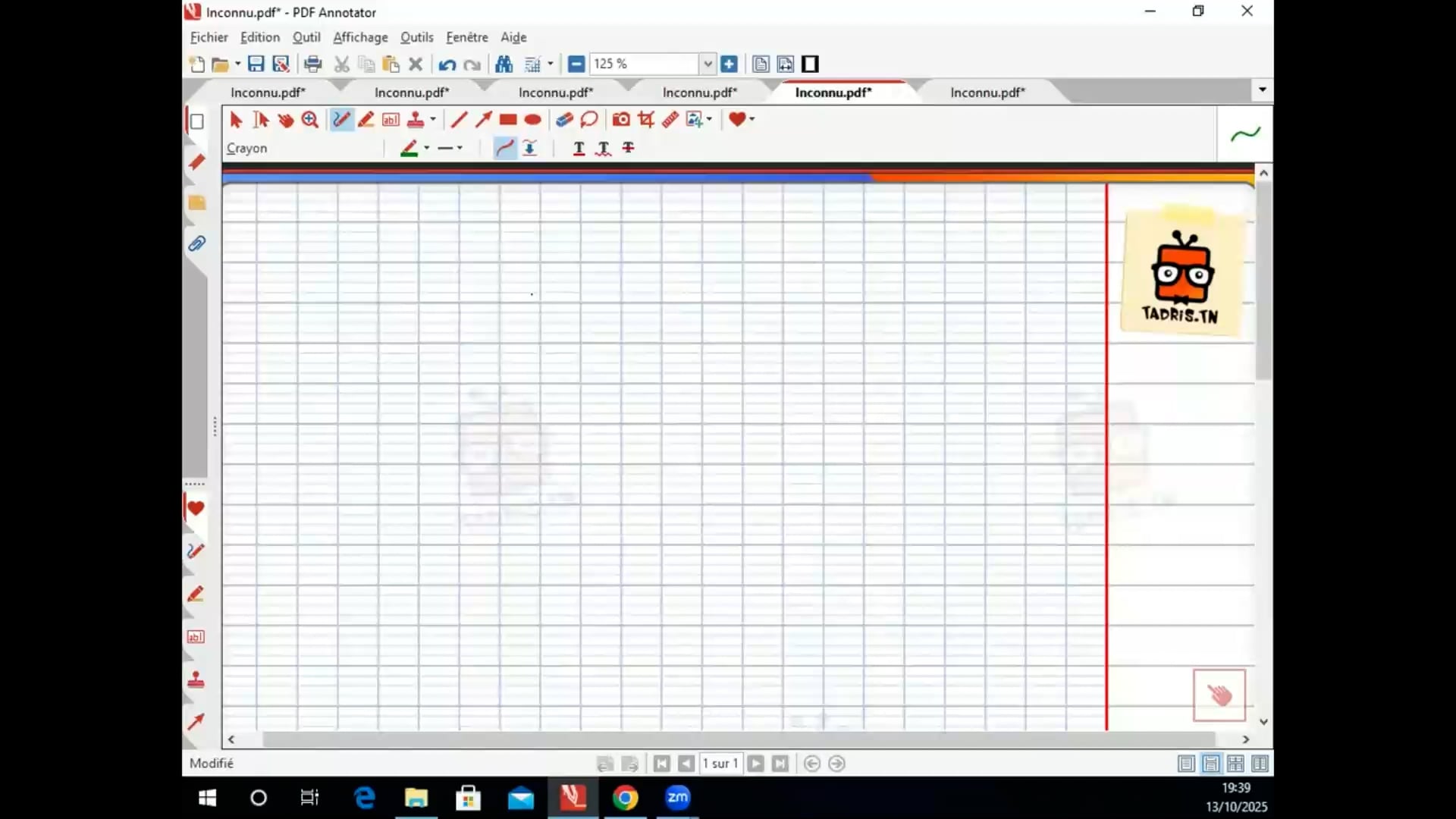Select the Stamp tool
The image size is (1456, 819).
coord(416,119)
